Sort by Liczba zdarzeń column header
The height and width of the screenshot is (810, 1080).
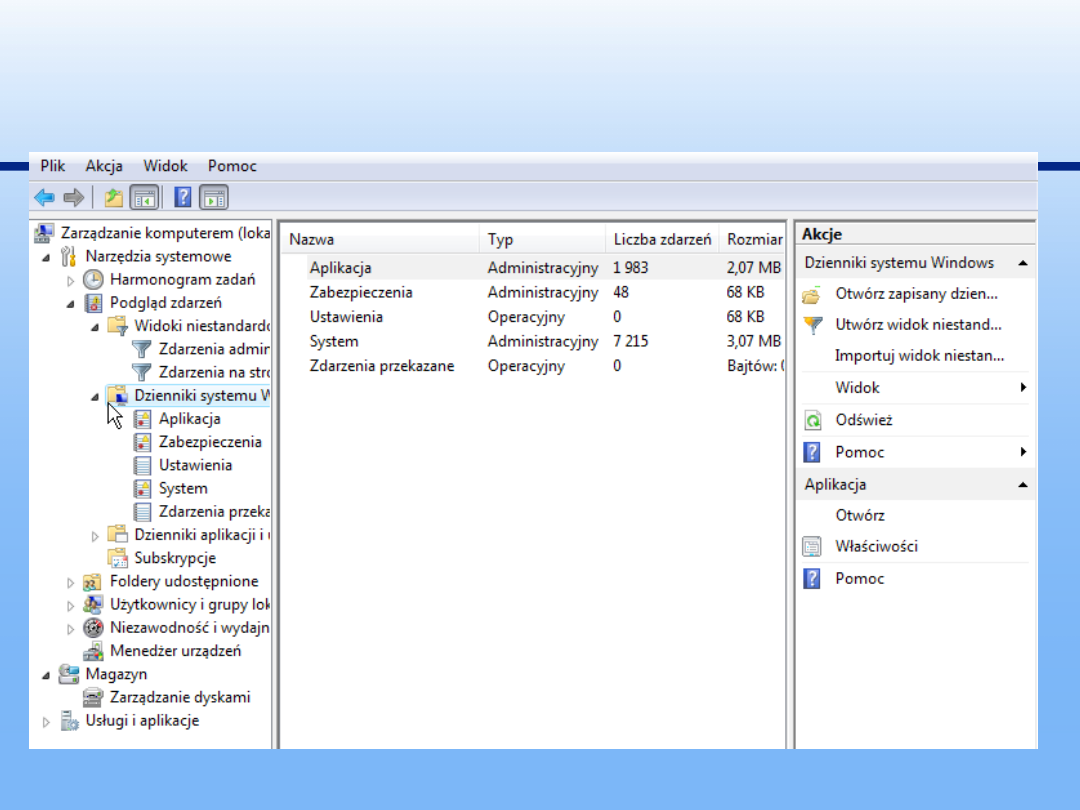[662, 240]
